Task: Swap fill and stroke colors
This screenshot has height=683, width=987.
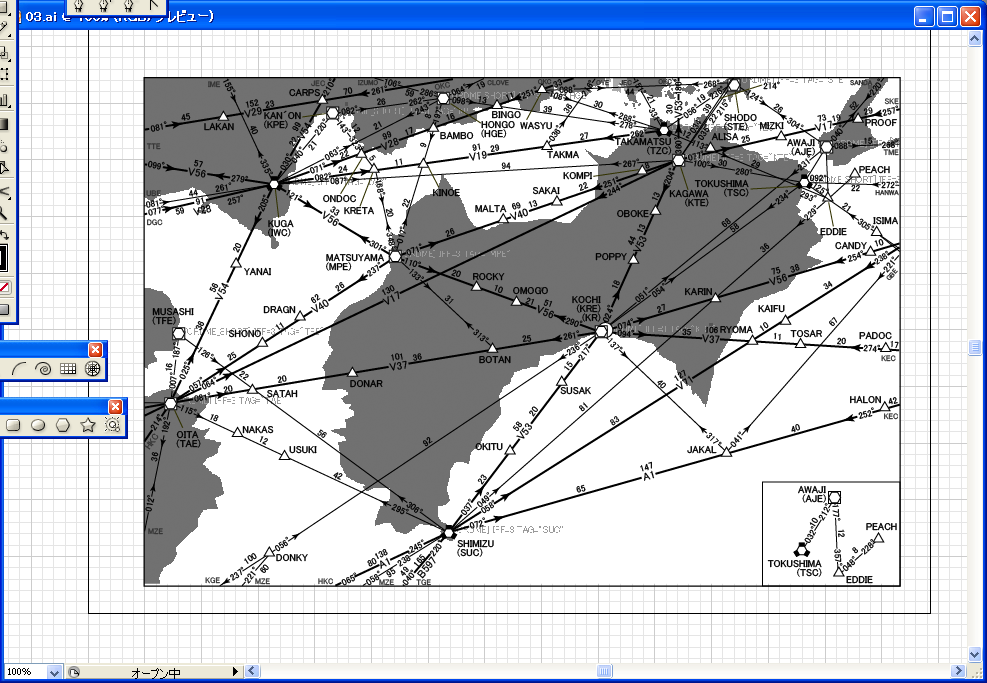Action: [x=4, y=235]
